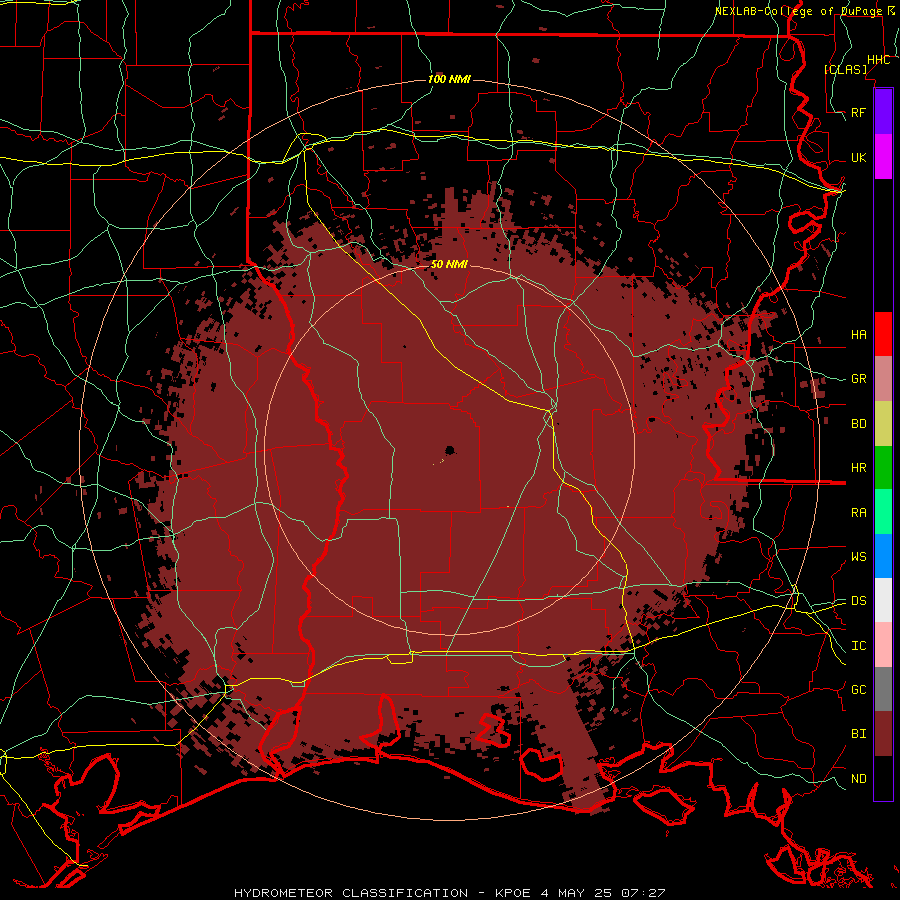Click the BD legend label
The width and height of the screenshot is (900, 900).
click(x=858, y=424)
